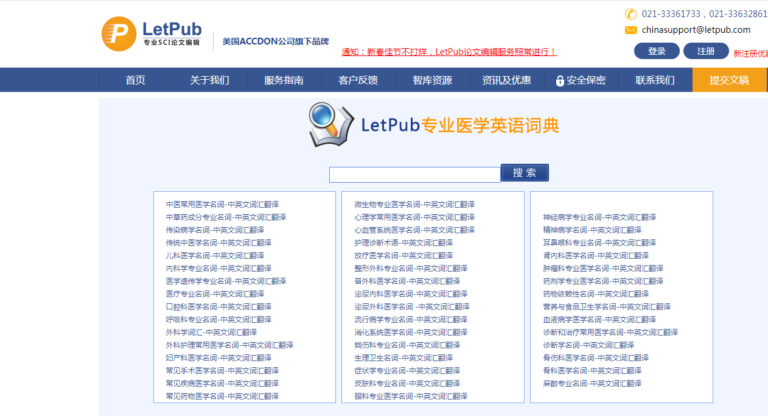The width and height of the screenshot is (768, 419).
Task: Open 智库资源 menu item
Action: pyautogui.click(x=432, y=80)
